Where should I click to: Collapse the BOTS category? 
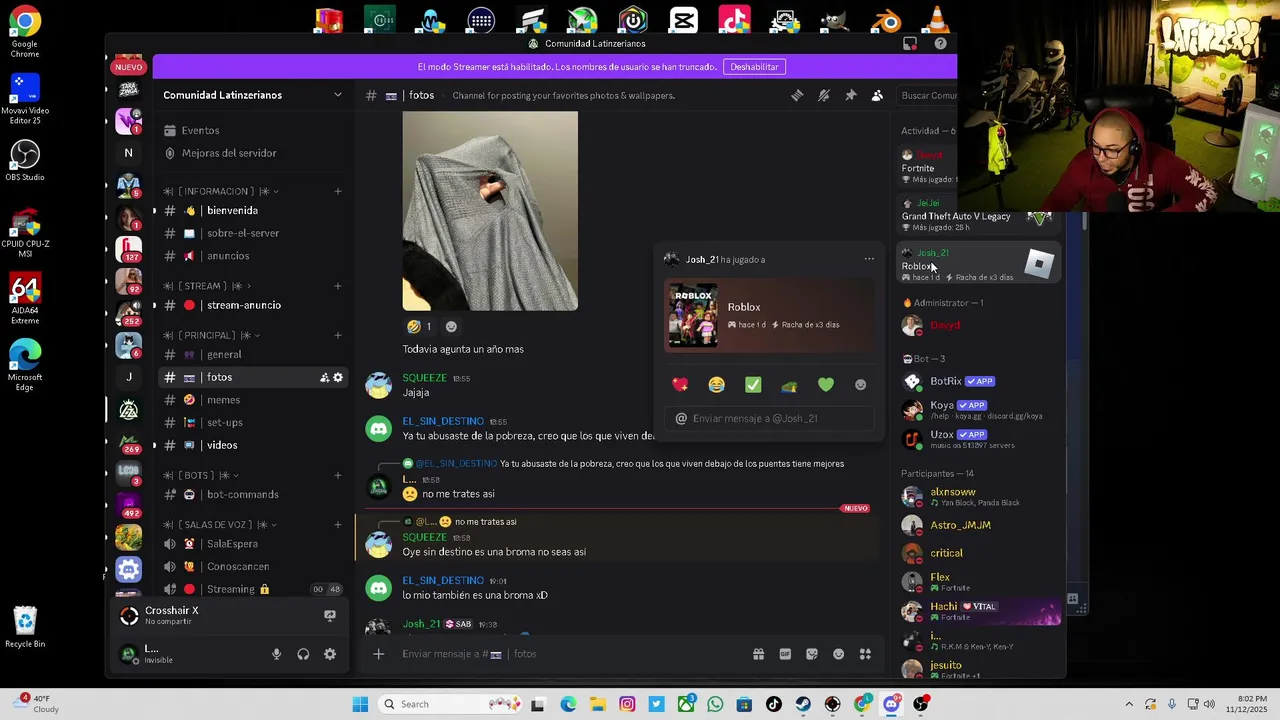[202, 475]
